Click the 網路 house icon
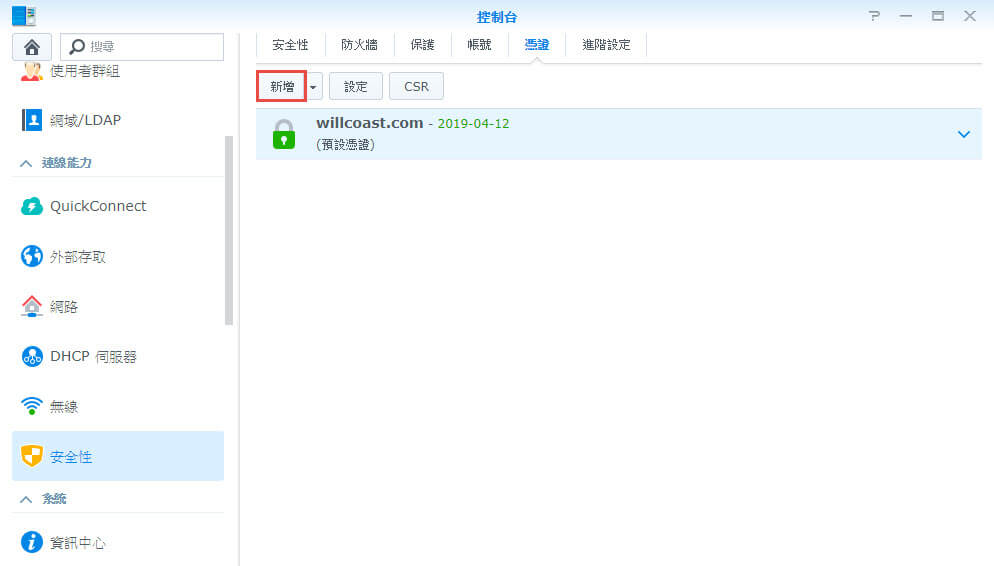The image size is (994, 566). click(32, 307)
